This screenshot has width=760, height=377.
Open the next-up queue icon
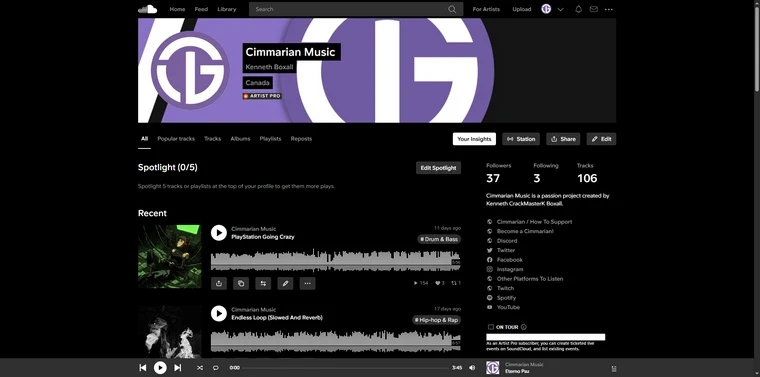[x=614, y=368]
